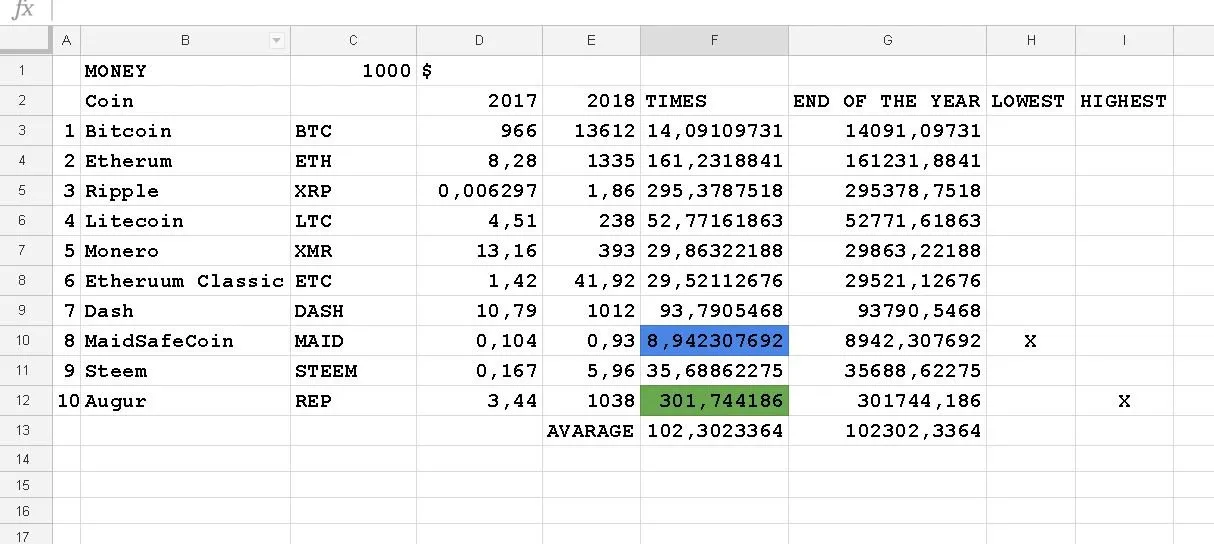
Task: Click the cell 161,2318841
Action: (x=714, y=161)
